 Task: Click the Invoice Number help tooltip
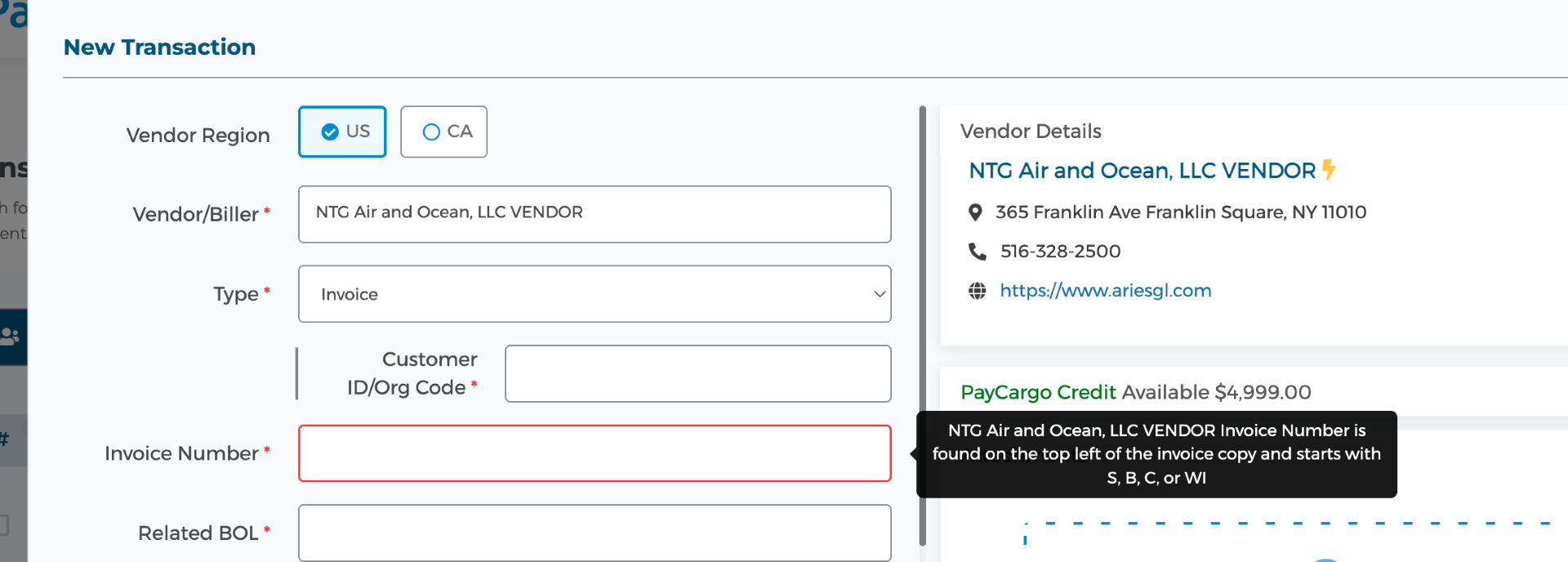point(1156,454)
